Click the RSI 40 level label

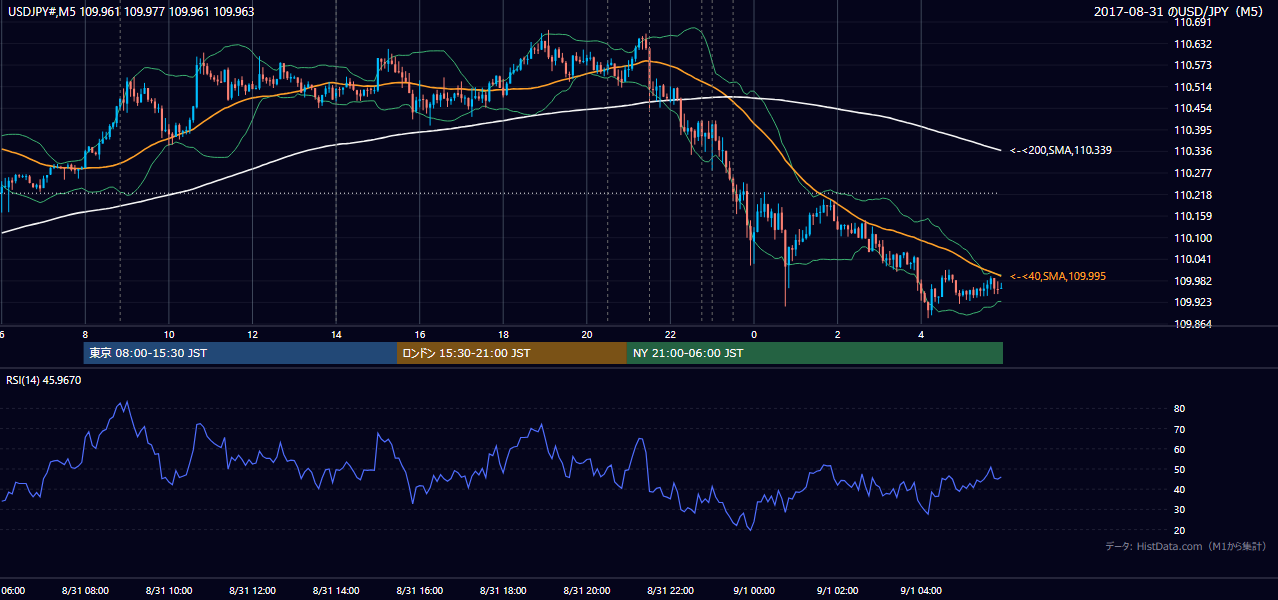coord(1180,490)
